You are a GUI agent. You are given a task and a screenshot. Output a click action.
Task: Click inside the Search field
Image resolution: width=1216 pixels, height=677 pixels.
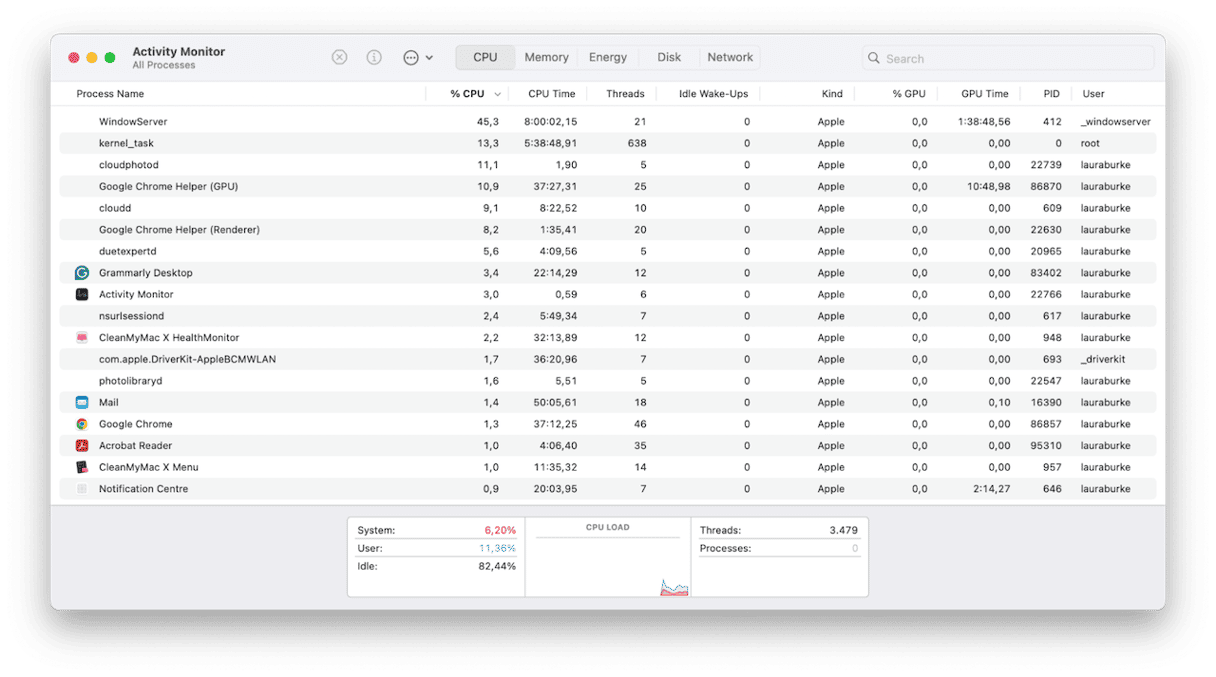(1006, 58)
